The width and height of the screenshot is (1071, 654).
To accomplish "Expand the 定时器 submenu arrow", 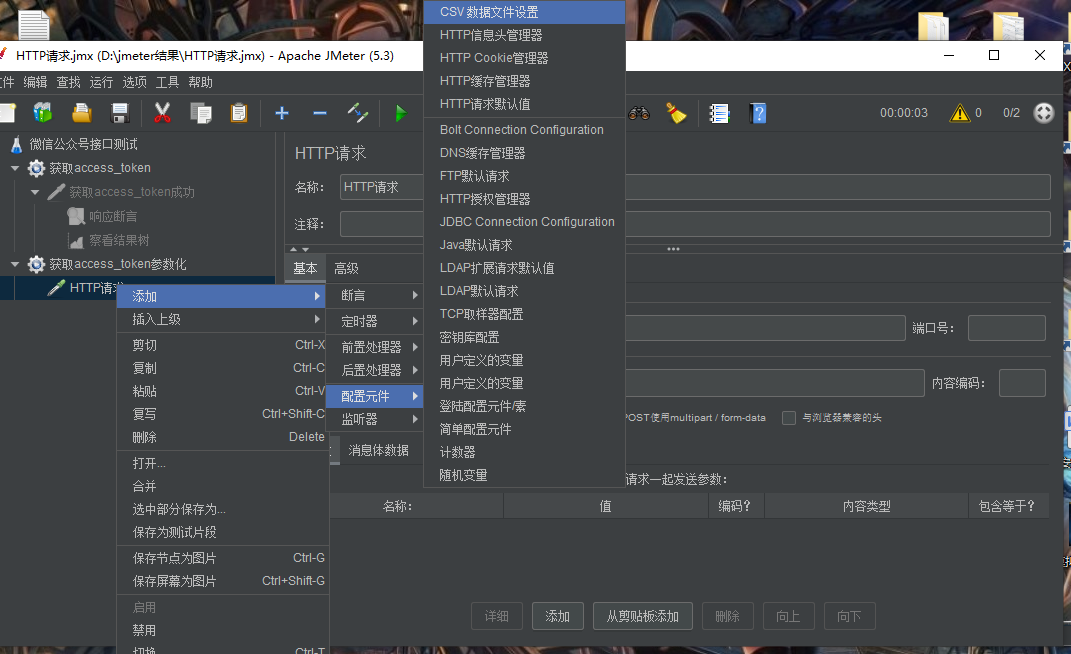I will tap(415, 321).
